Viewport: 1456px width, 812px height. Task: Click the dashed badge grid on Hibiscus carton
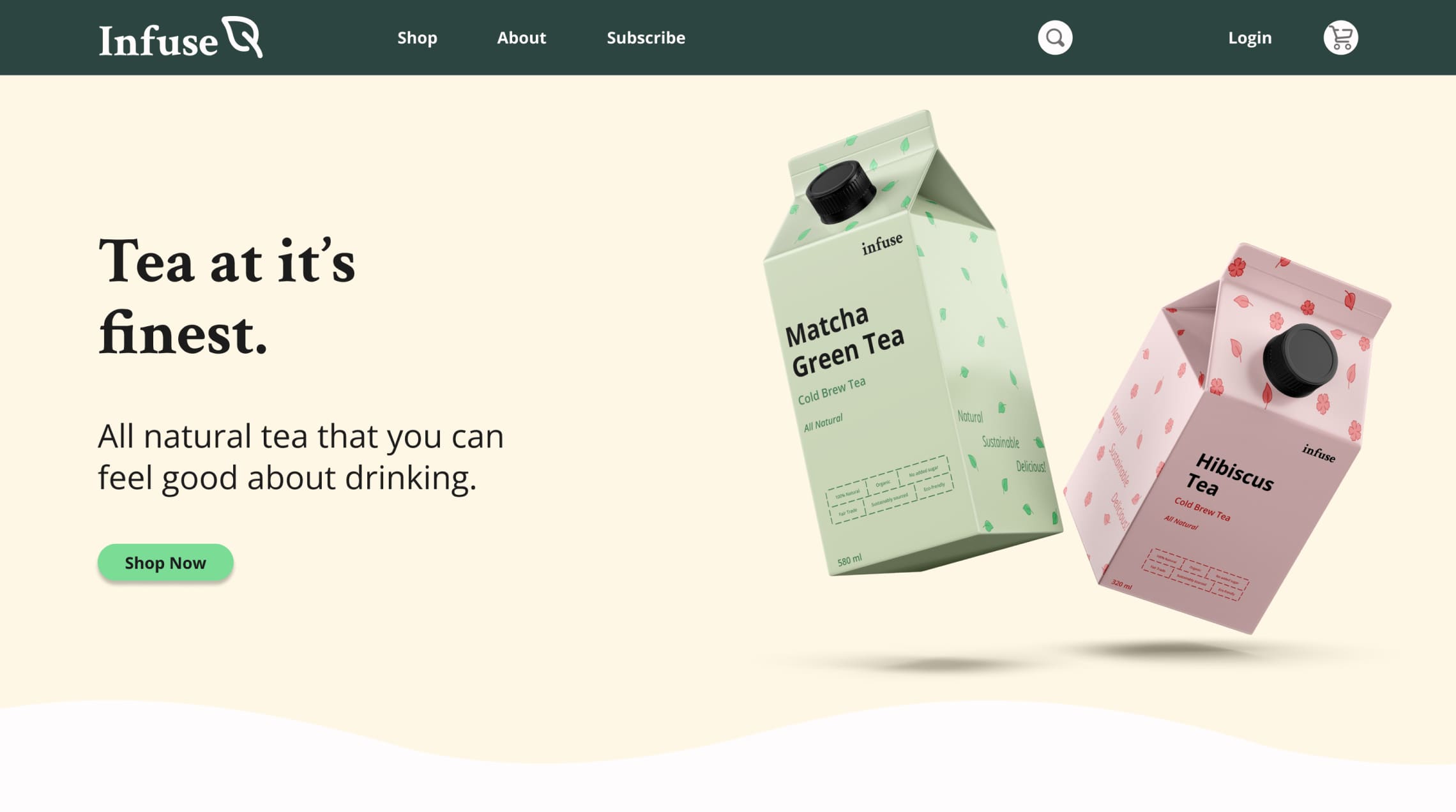point(1195,574)
